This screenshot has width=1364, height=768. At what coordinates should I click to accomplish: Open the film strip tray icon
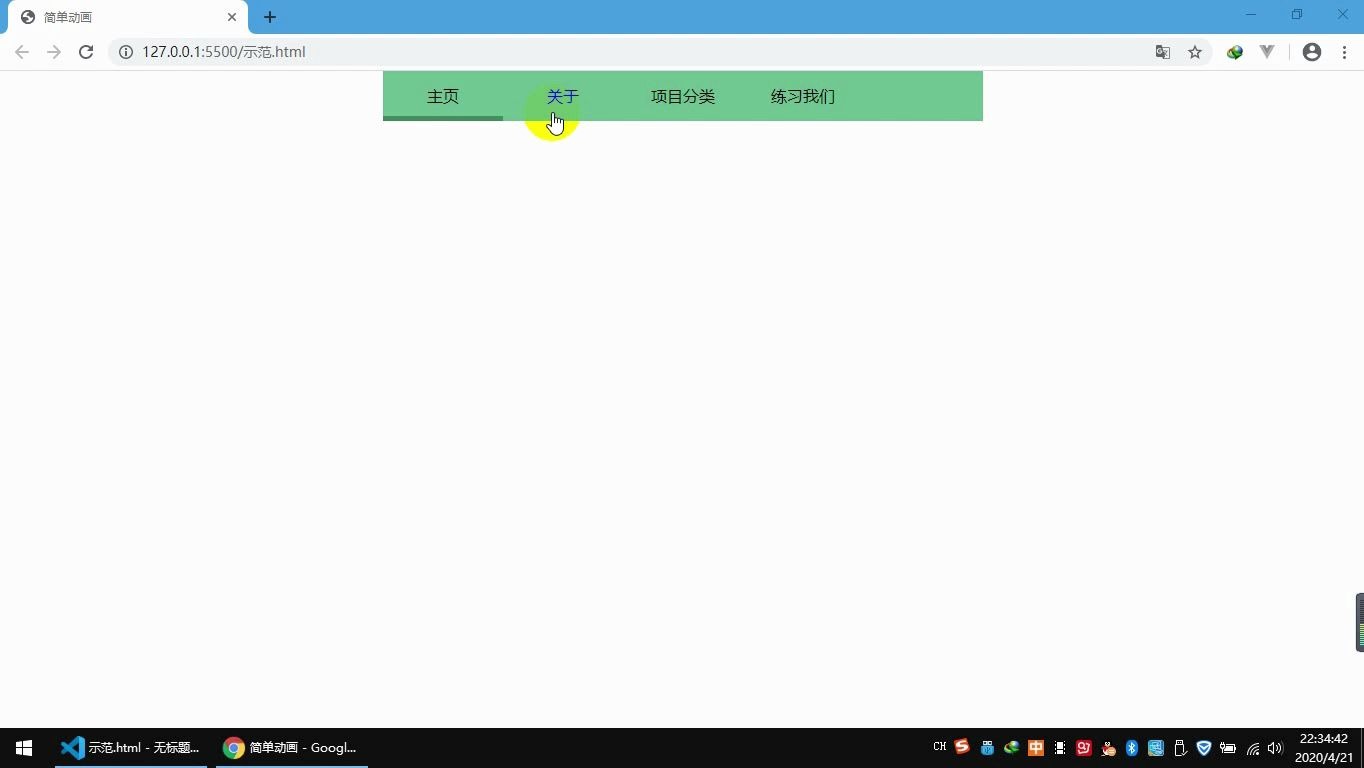1060,748
